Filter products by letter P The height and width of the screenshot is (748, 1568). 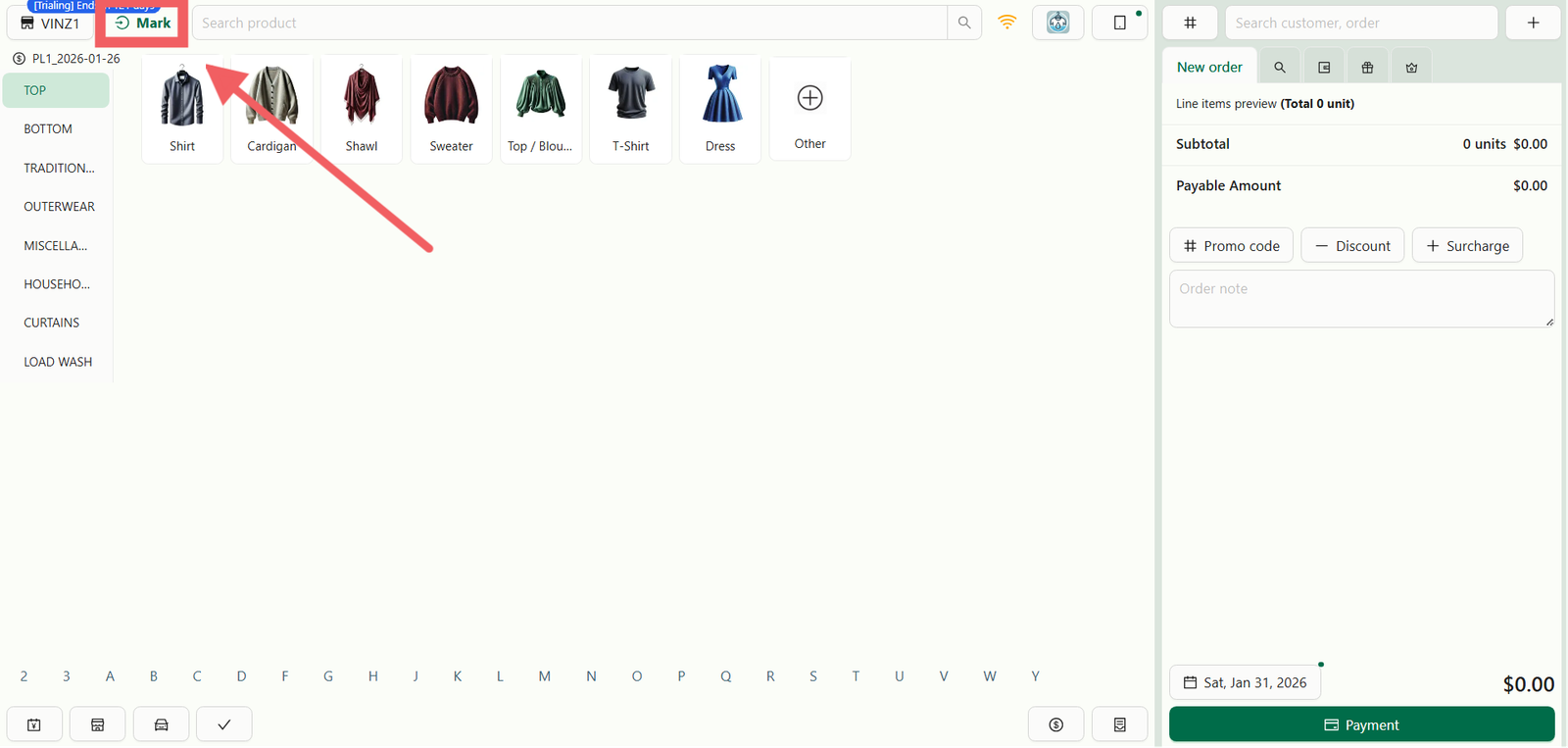681,676
